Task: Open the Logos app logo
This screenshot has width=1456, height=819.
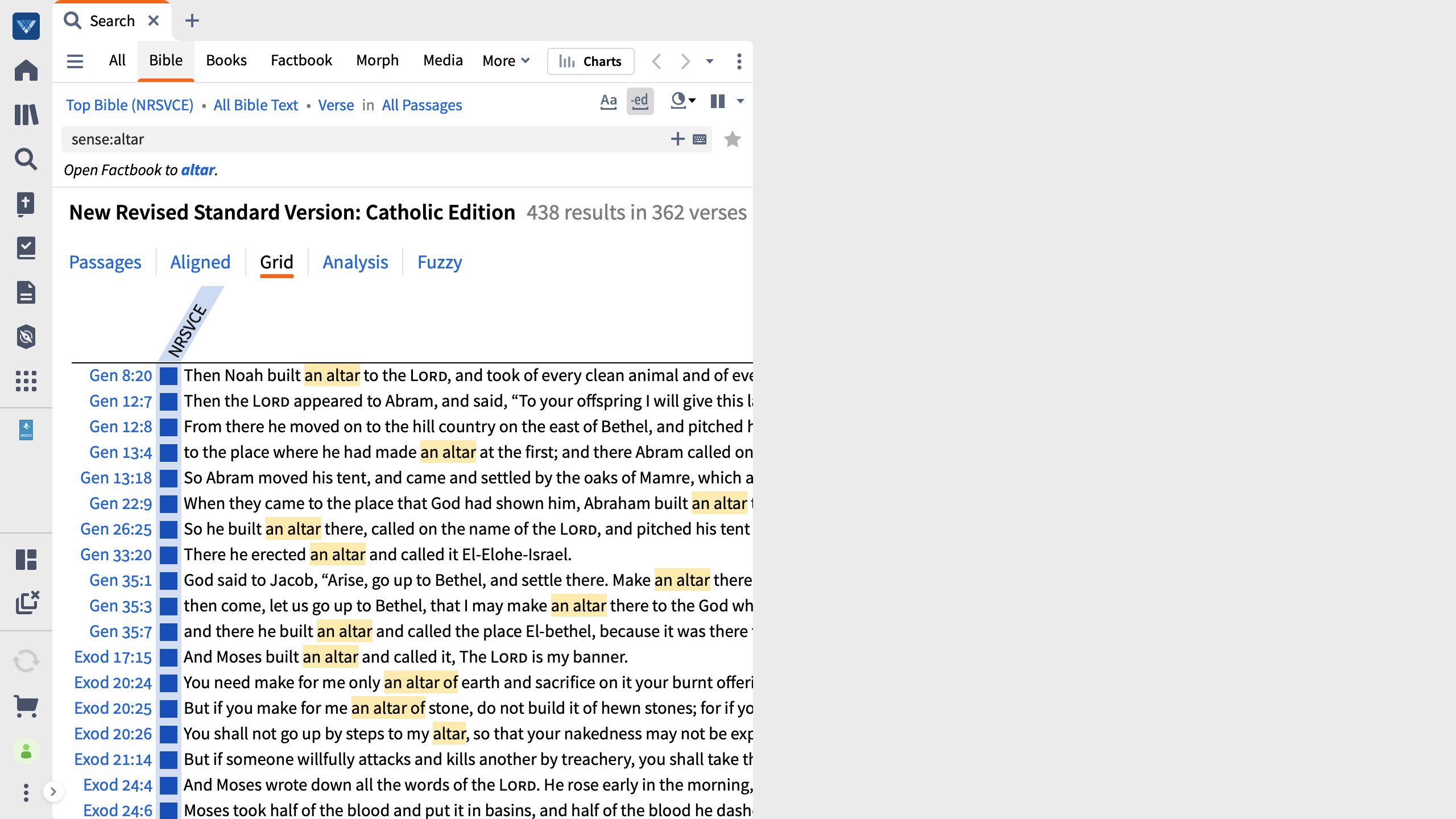Action: pos(26,26)
